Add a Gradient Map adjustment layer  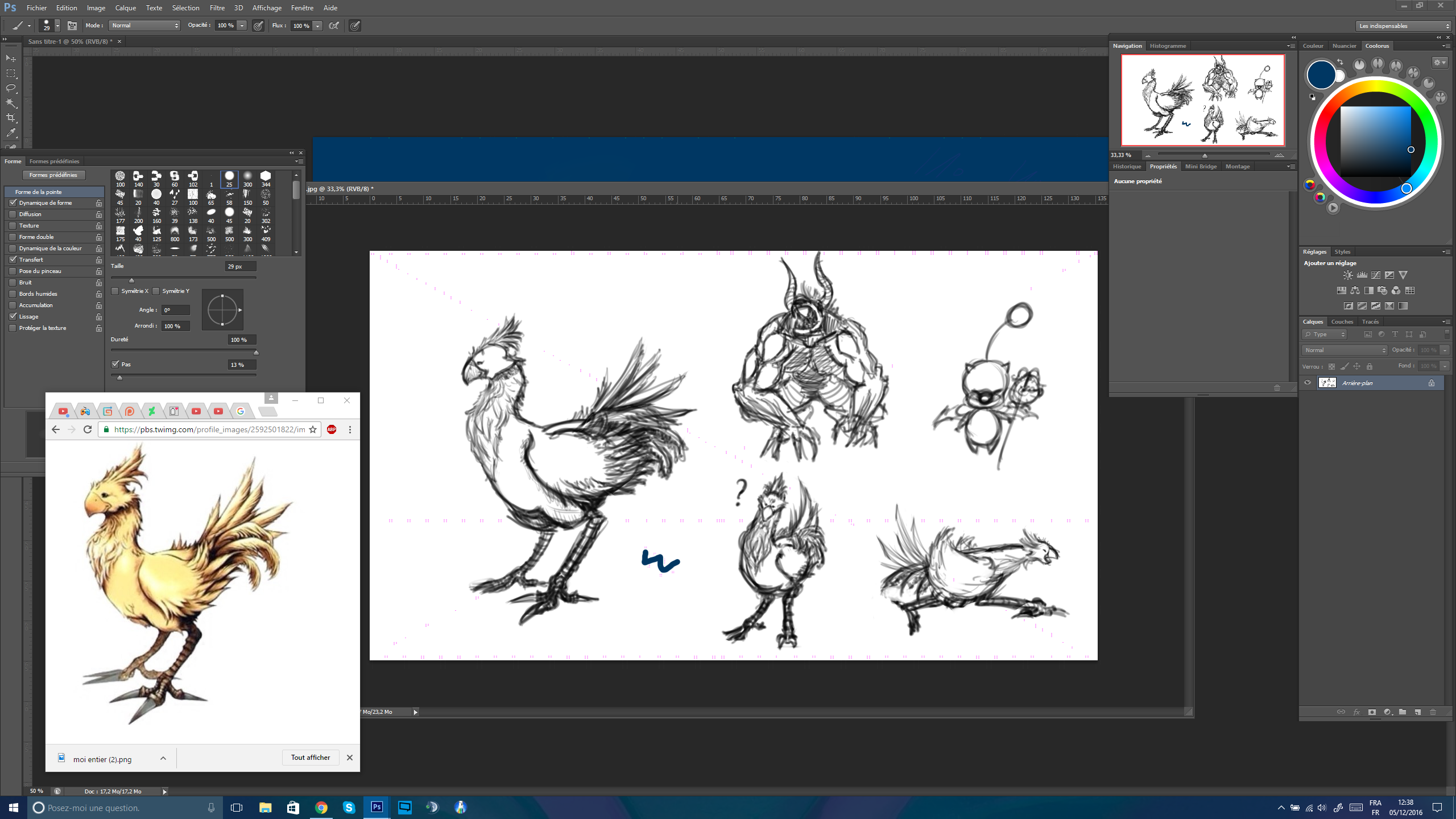pyautogui.click(x=1403, y=305)
